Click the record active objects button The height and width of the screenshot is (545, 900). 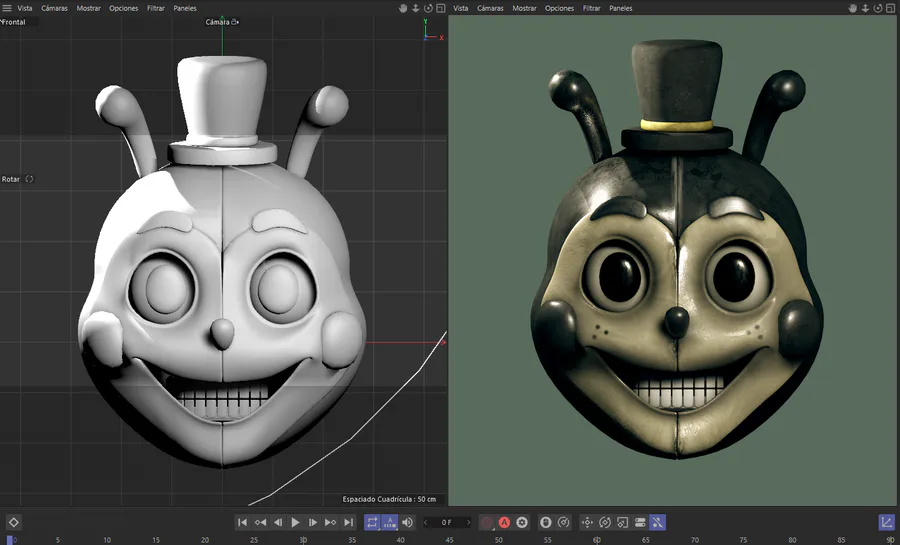(487, 522)
